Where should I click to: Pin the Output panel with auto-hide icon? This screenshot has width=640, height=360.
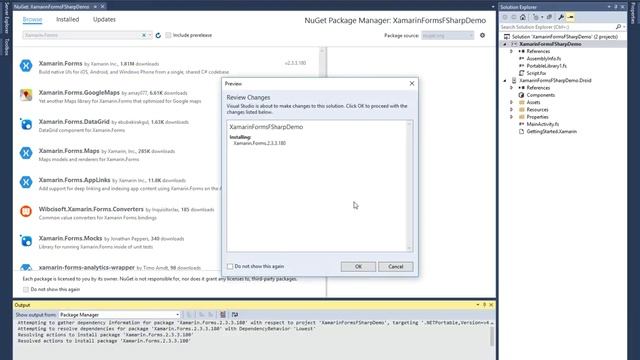click(484, 305)
